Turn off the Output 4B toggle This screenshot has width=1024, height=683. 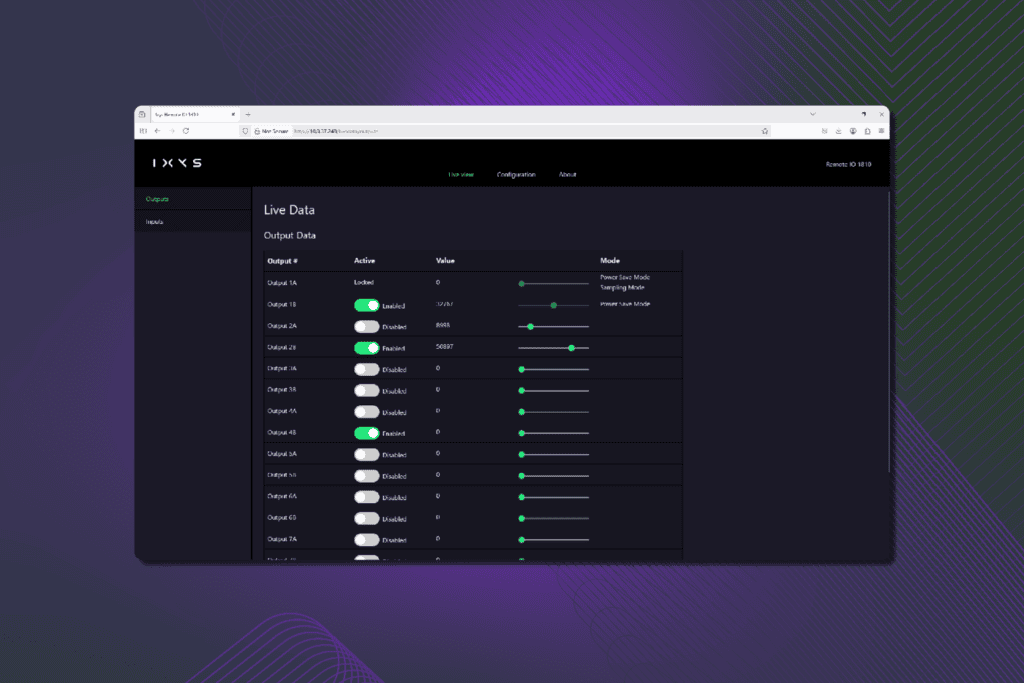(366, 433)
